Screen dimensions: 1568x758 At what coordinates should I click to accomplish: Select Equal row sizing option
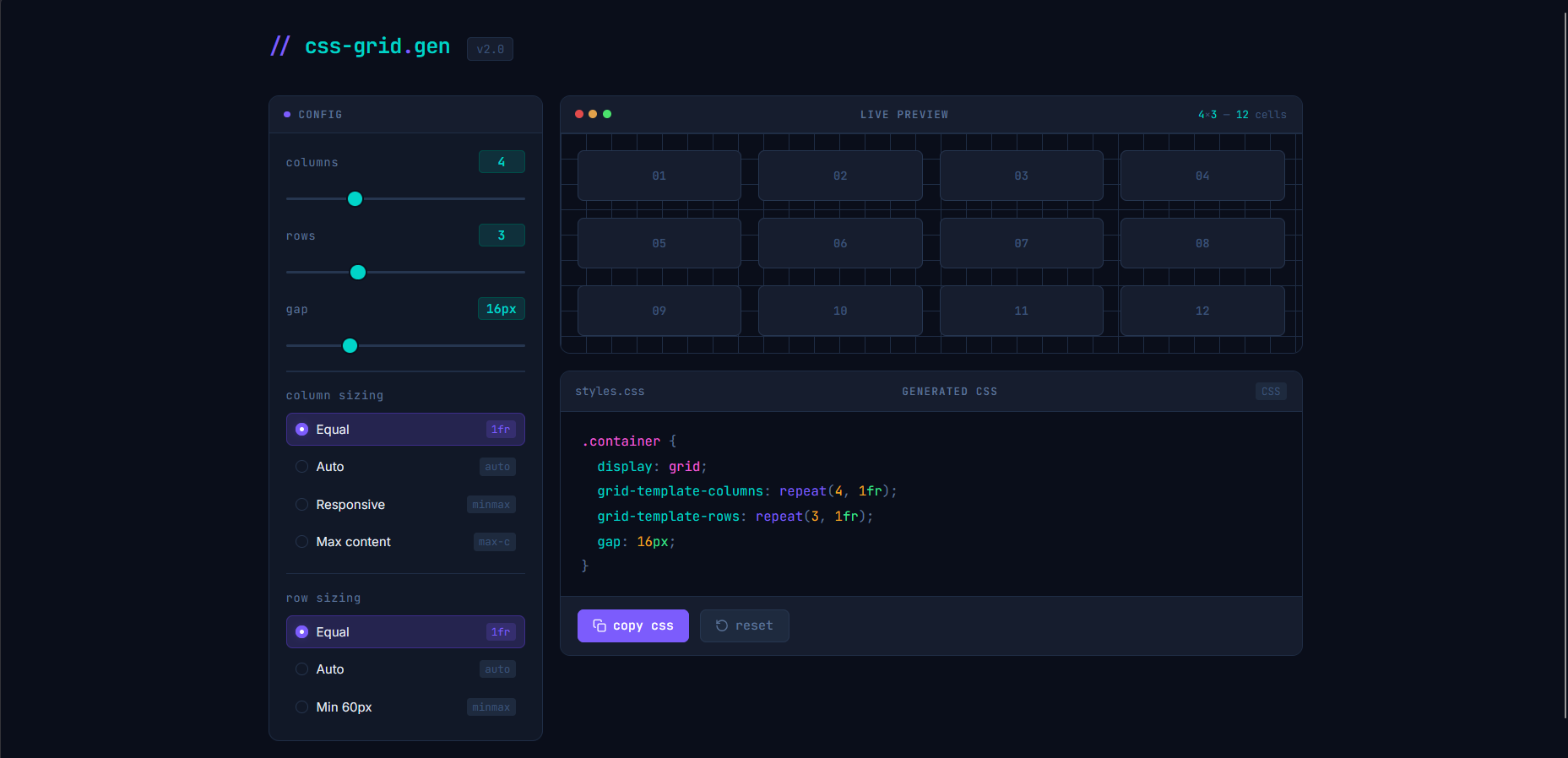[x=405, y=631]
